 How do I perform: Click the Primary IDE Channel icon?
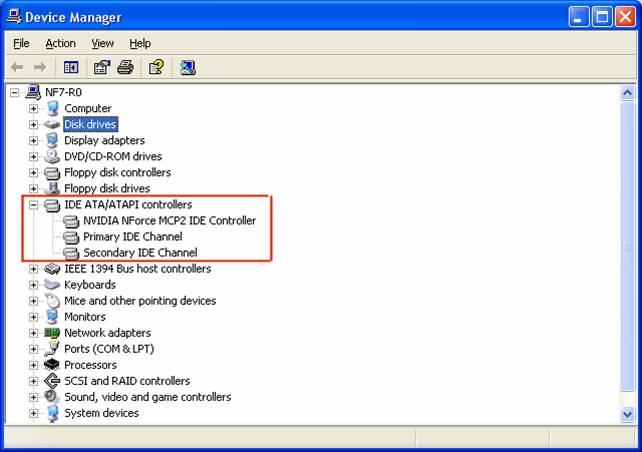click(71, 237)
